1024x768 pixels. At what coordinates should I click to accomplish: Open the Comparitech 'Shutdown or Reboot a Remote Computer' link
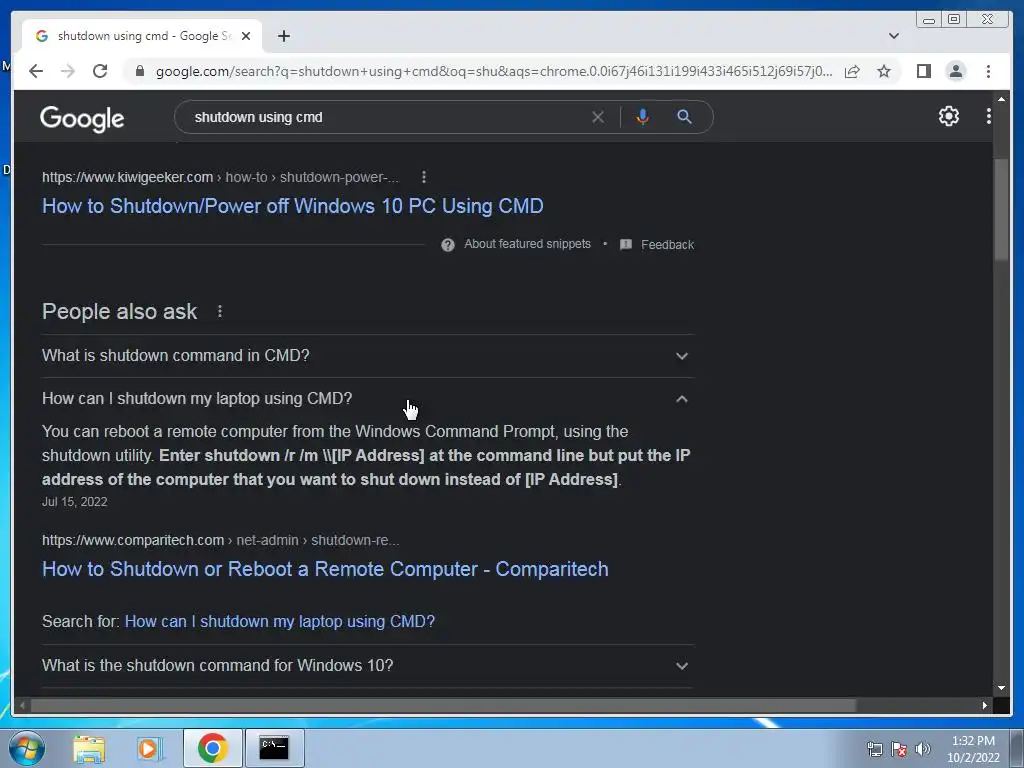click(x=325, y=569)
